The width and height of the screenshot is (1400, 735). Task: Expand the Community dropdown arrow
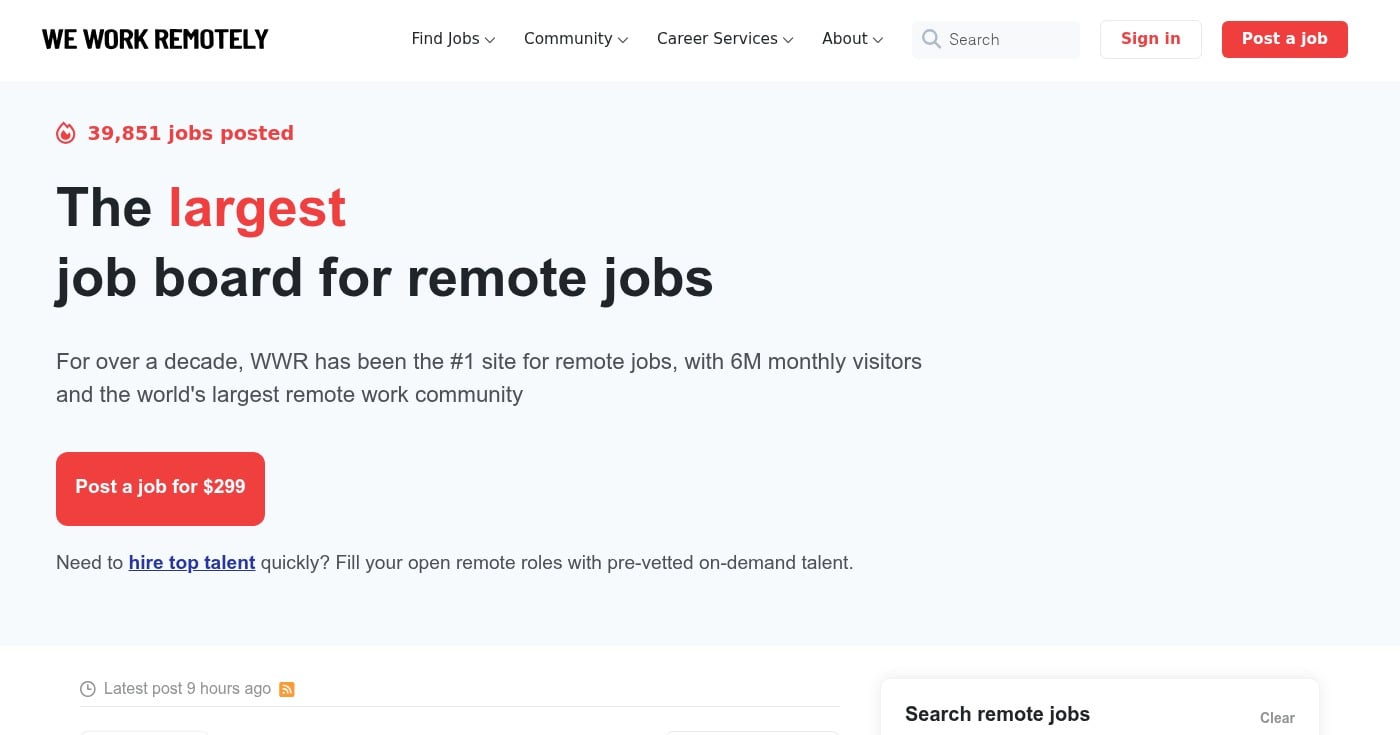click(x=622, y=40)
